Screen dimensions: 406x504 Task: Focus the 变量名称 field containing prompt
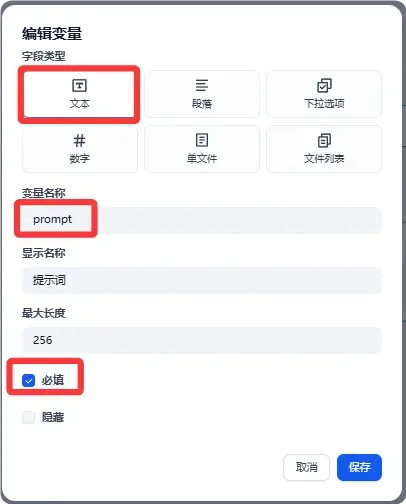(202, 219)
